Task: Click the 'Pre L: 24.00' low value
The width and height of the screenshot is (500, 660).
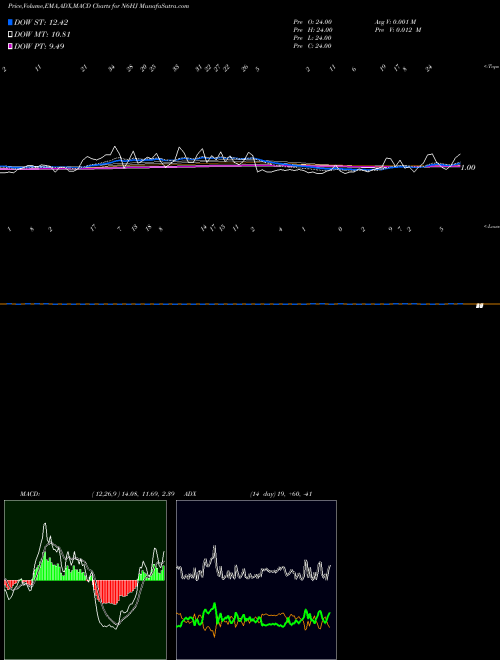Action: pos(313,38)
